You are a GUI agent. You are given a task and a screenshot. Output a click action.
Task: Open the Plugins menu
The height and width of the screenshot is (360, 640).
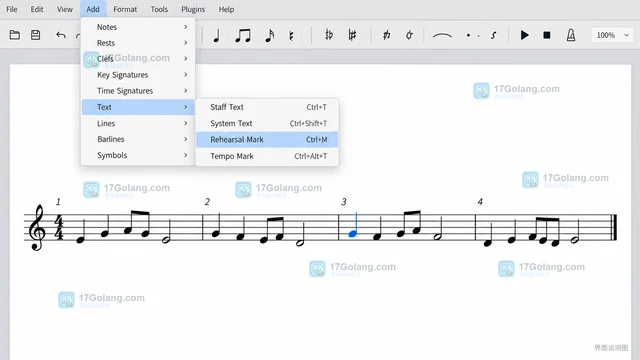193,9
